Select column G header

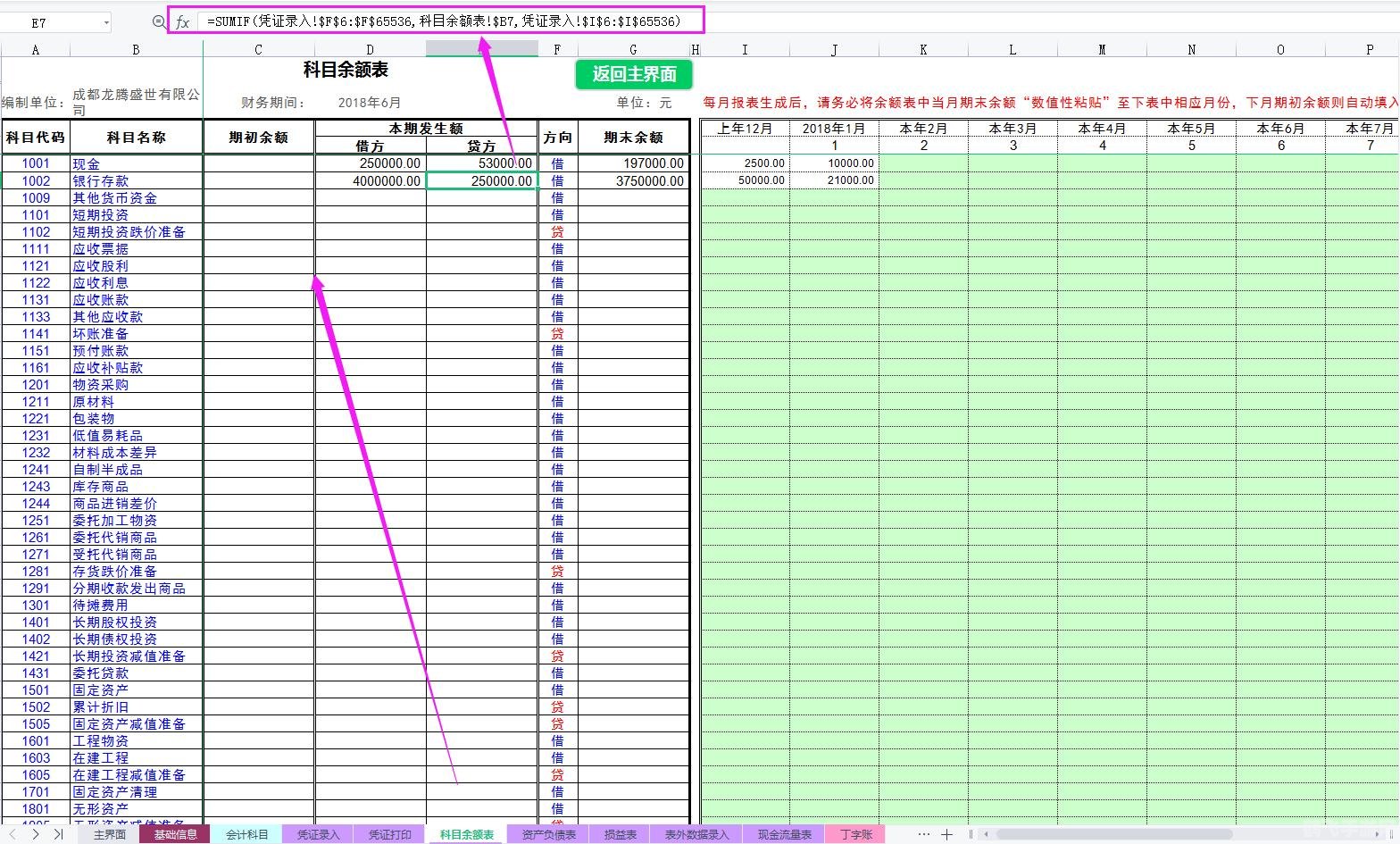click(x=633, y=49)
